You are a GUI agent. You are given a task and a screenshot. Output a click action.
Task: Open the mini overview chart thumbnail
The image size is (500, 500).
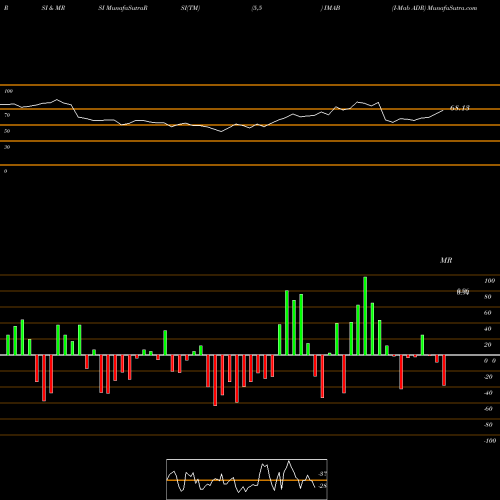247,479
